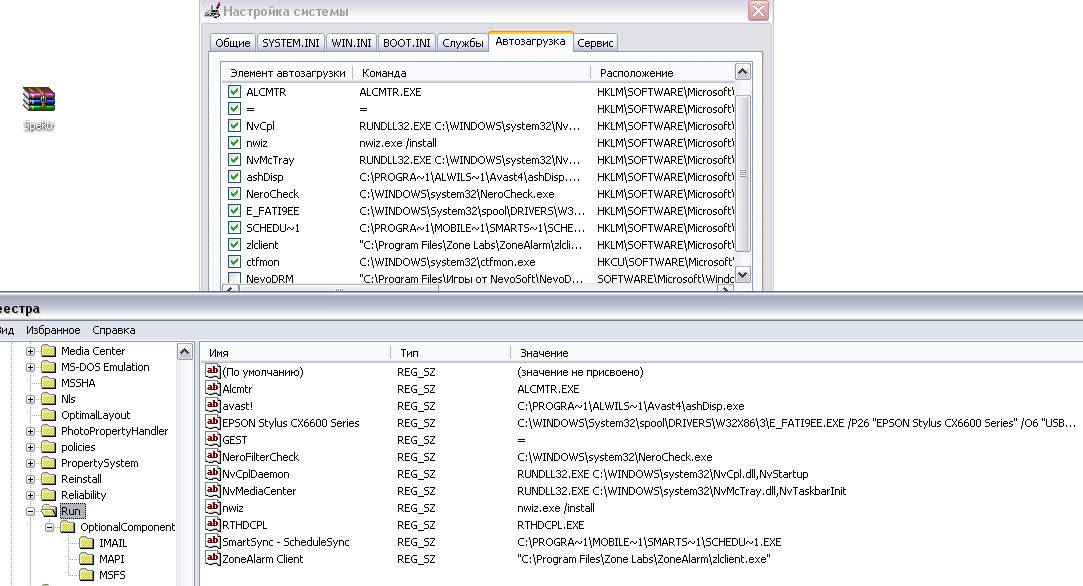Click the IMAIL folder icon
Viewport: 1083px width, 586px height.
[x=87, y=543]
